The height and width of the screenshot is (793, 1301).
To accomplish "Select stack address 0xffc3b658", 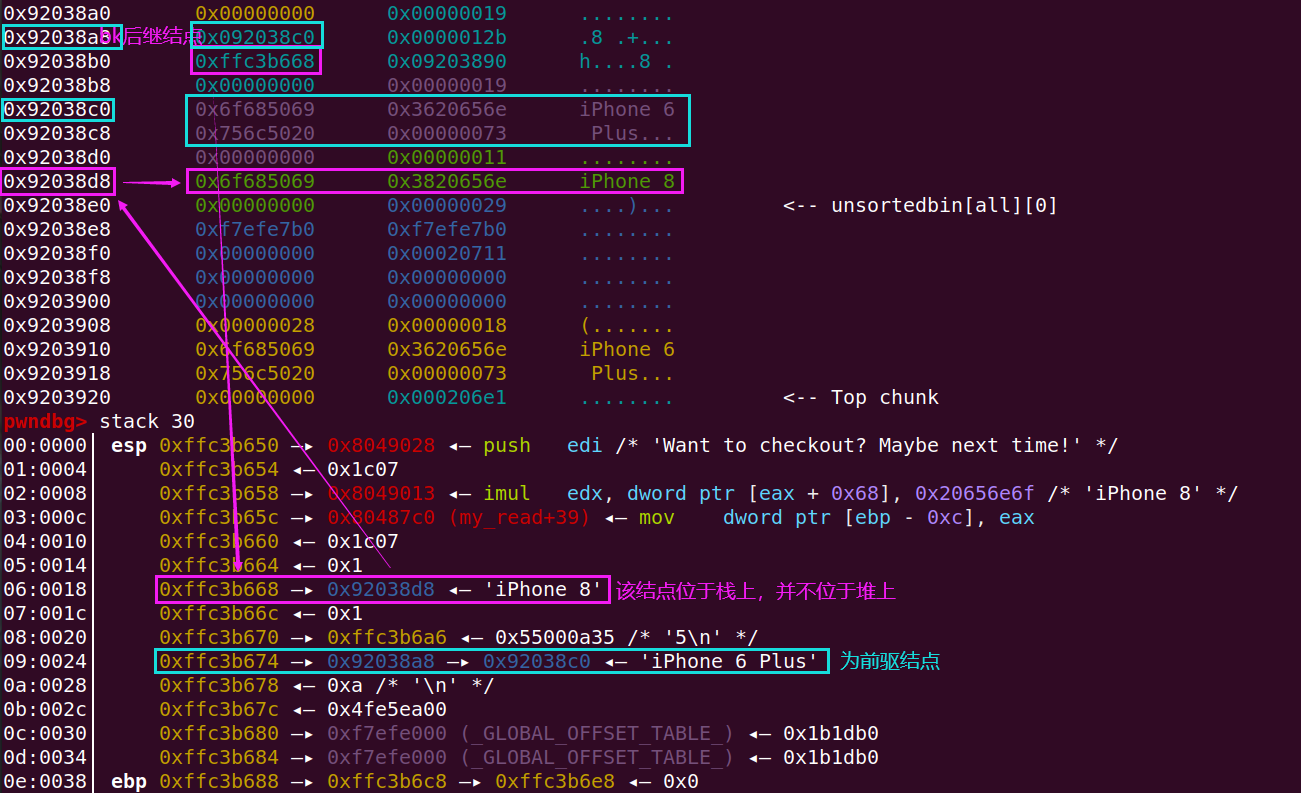I will [x=219, y=494].
